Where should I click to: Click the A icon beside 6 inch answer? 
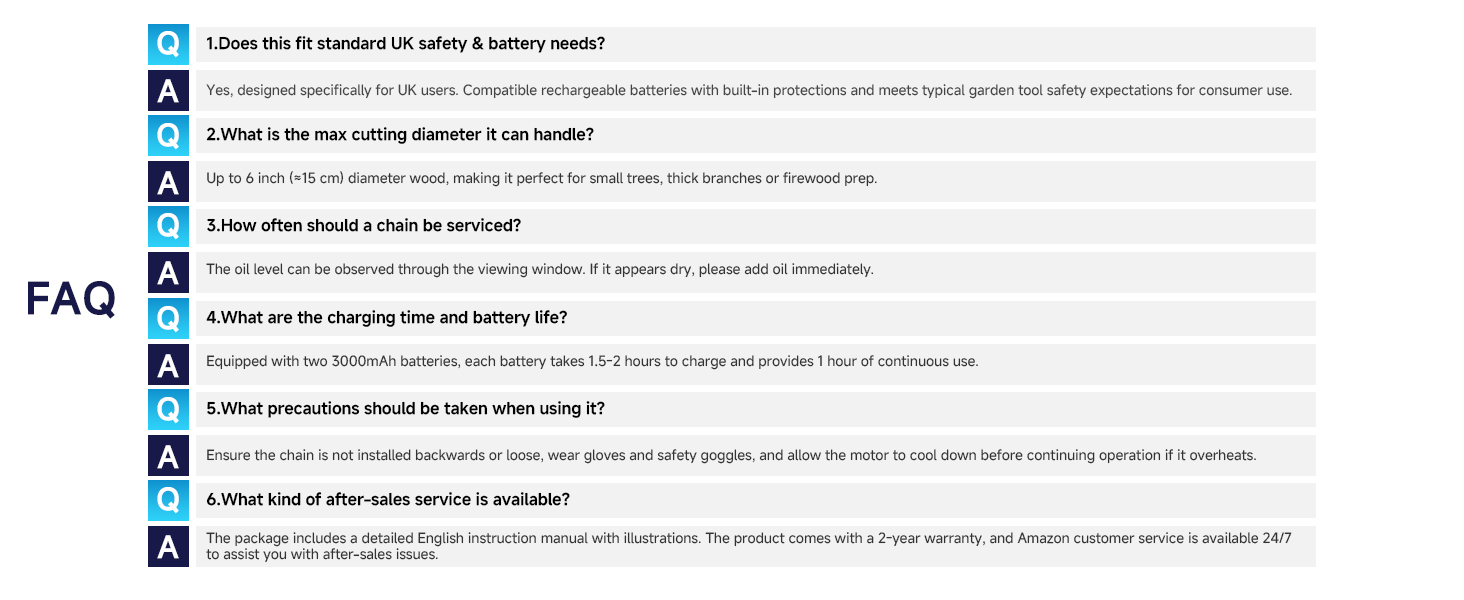pos(168,181)
